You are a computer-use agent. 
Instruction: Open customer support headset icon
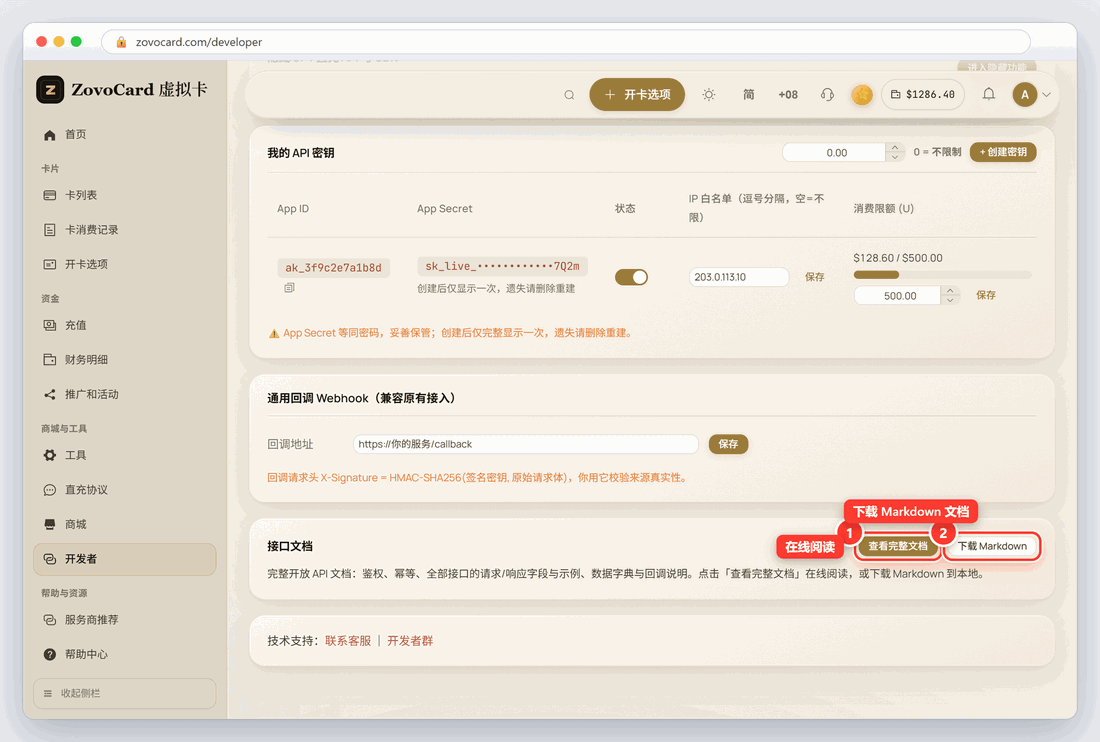(827, 95)
